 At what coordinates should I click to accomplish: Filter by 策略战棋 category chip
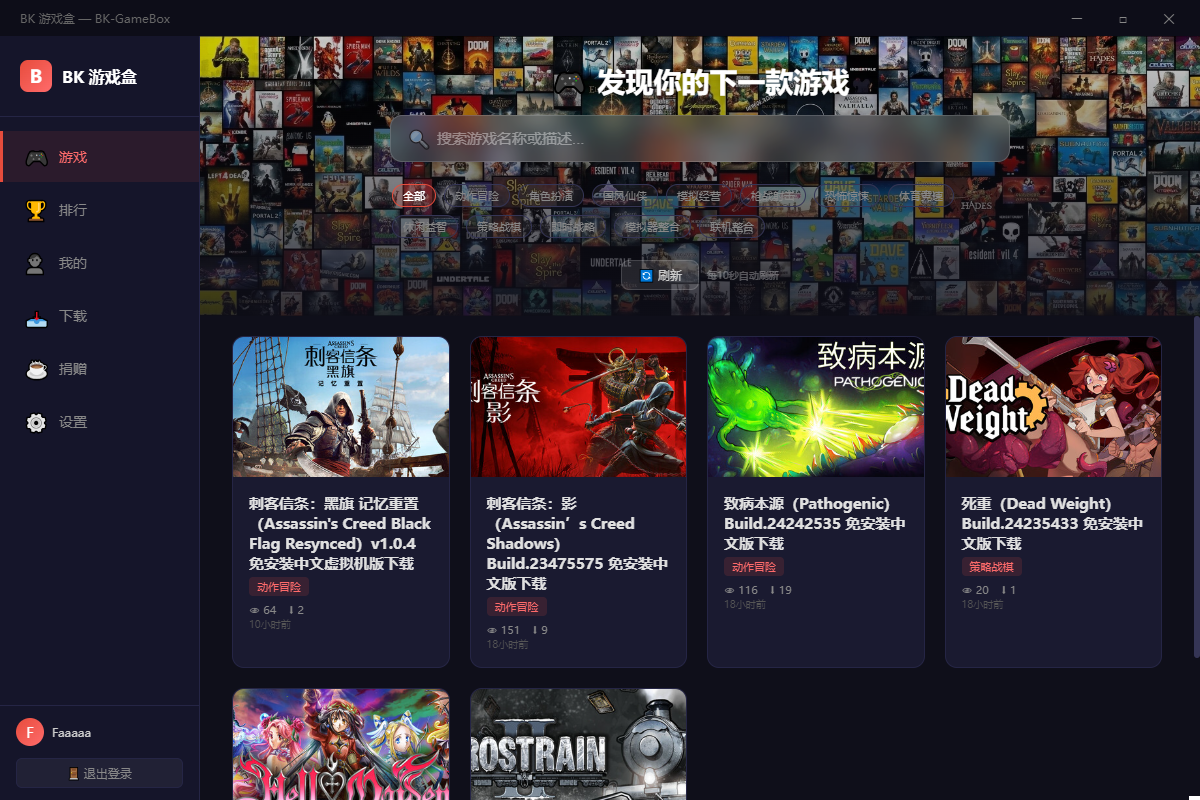(x=498, y=227)
